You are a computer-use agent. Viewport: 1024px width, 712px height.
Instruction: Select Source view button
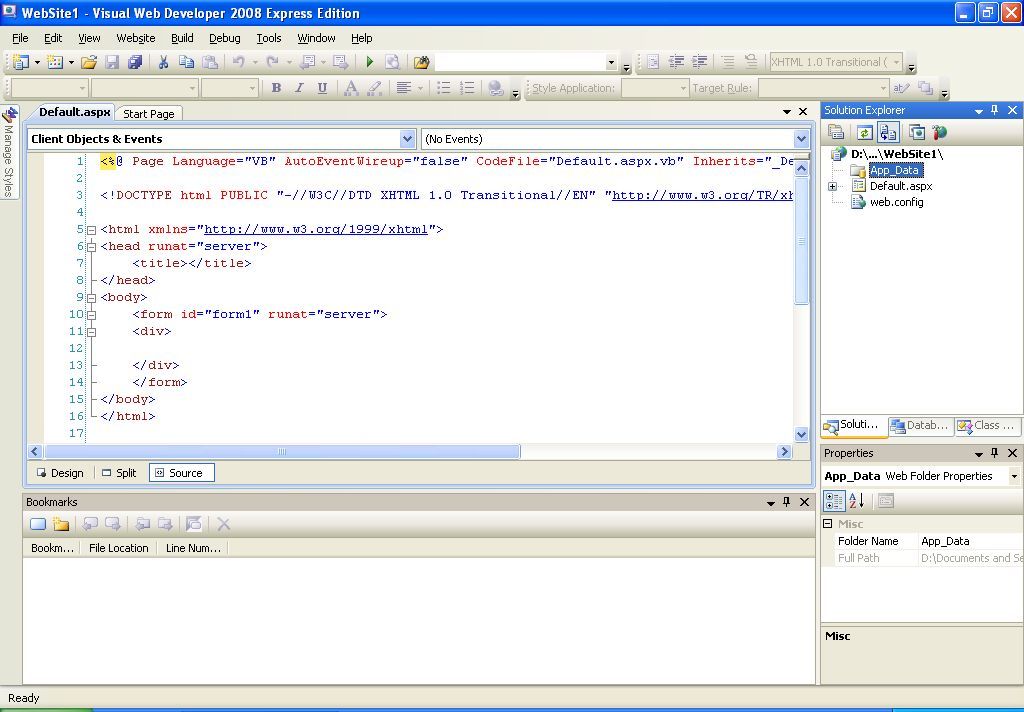click(182, 473)
